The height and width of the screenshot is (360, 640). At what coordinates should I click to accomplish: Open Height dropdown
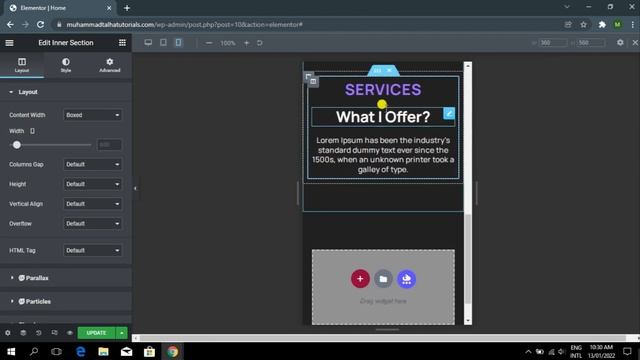pyautogui.click(x=93, y=184)
